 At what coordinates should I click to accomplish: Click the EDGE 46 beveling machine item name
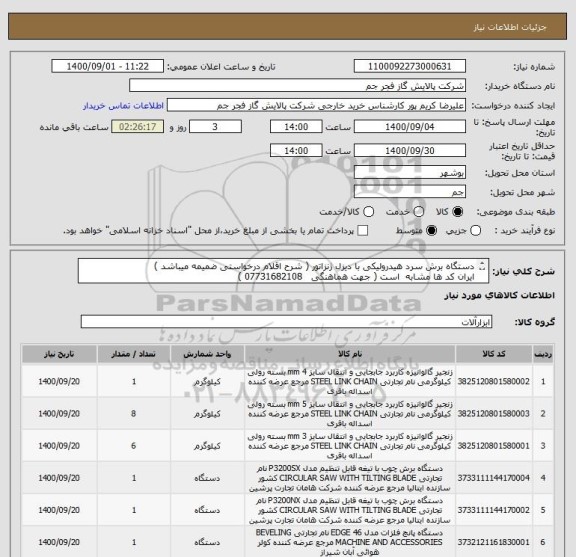click(x=350, y=542)
